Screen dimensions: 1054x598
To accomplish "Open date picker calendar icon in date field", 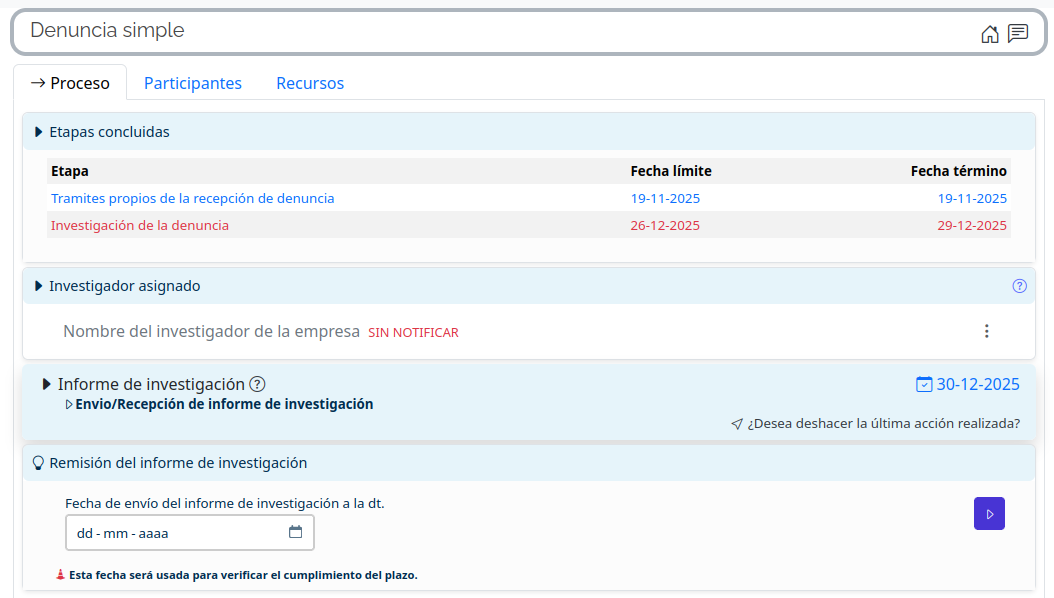I will coord(295,532).
